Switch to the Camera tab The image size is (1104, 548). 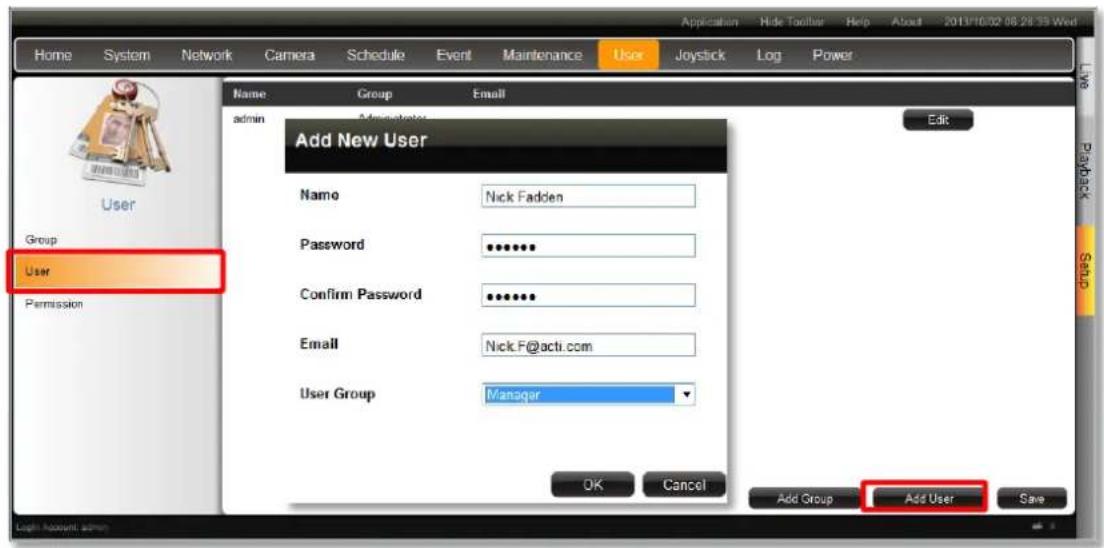(x=289, y=55)
